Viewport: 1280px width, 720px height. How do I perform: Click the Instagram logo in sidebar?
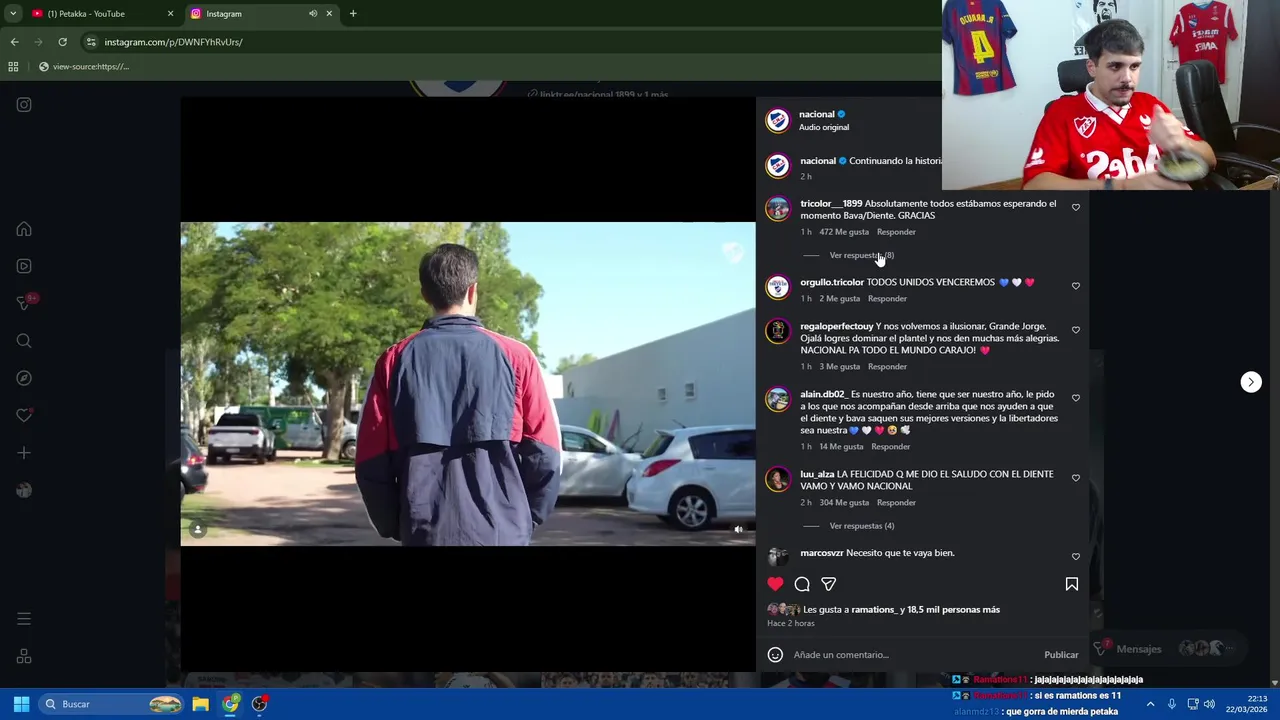click(24, 105)
